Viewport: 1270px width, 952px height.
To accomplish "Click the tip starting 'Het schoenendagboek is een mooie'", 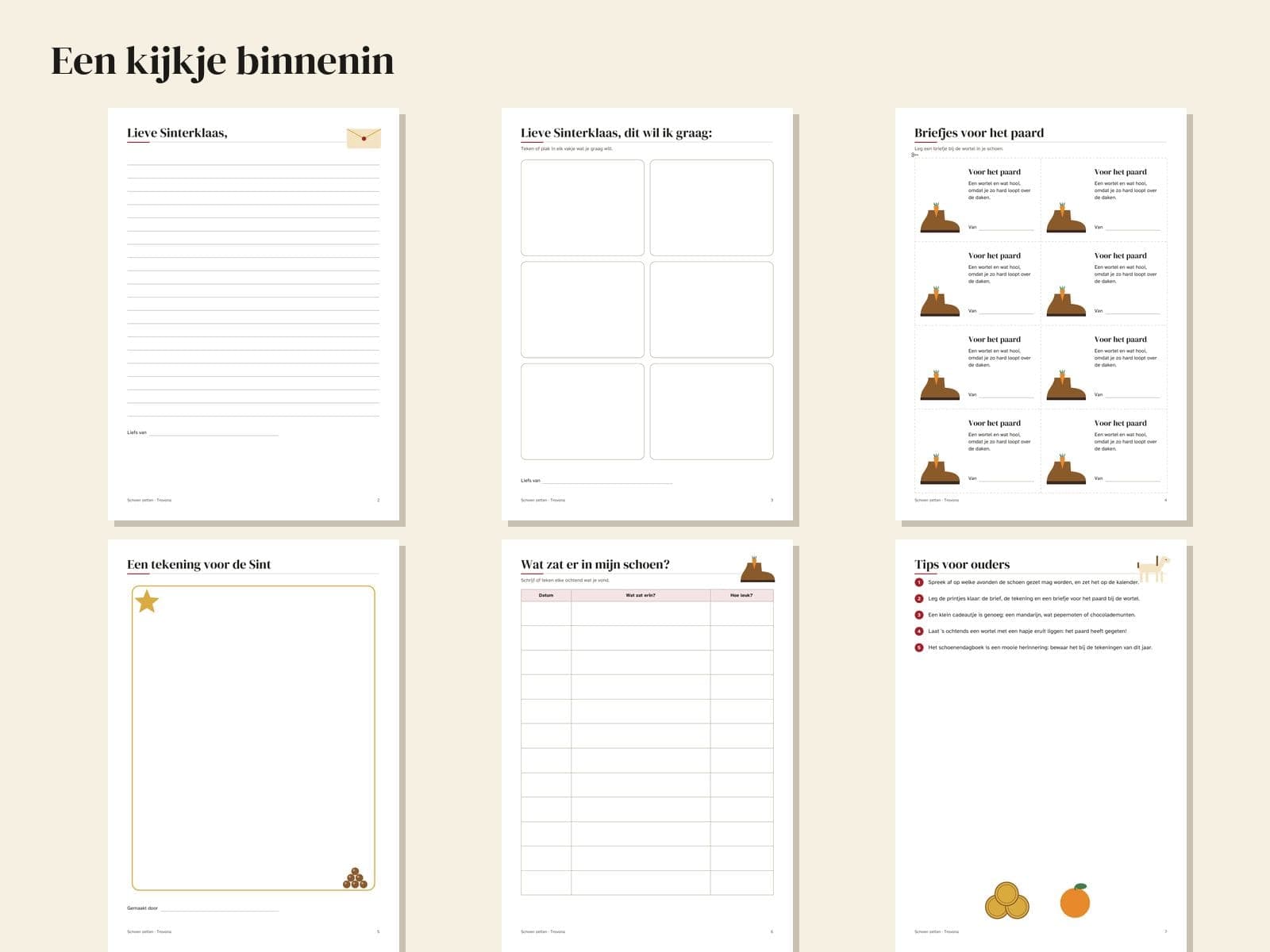I will (x=1040, y=647).
